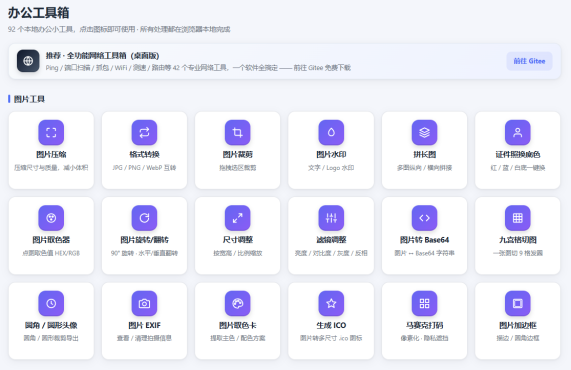Click the 亮度 / 对比度 / 灰度 / 反相 description
The image size is (571, 370).
point(331,253)
